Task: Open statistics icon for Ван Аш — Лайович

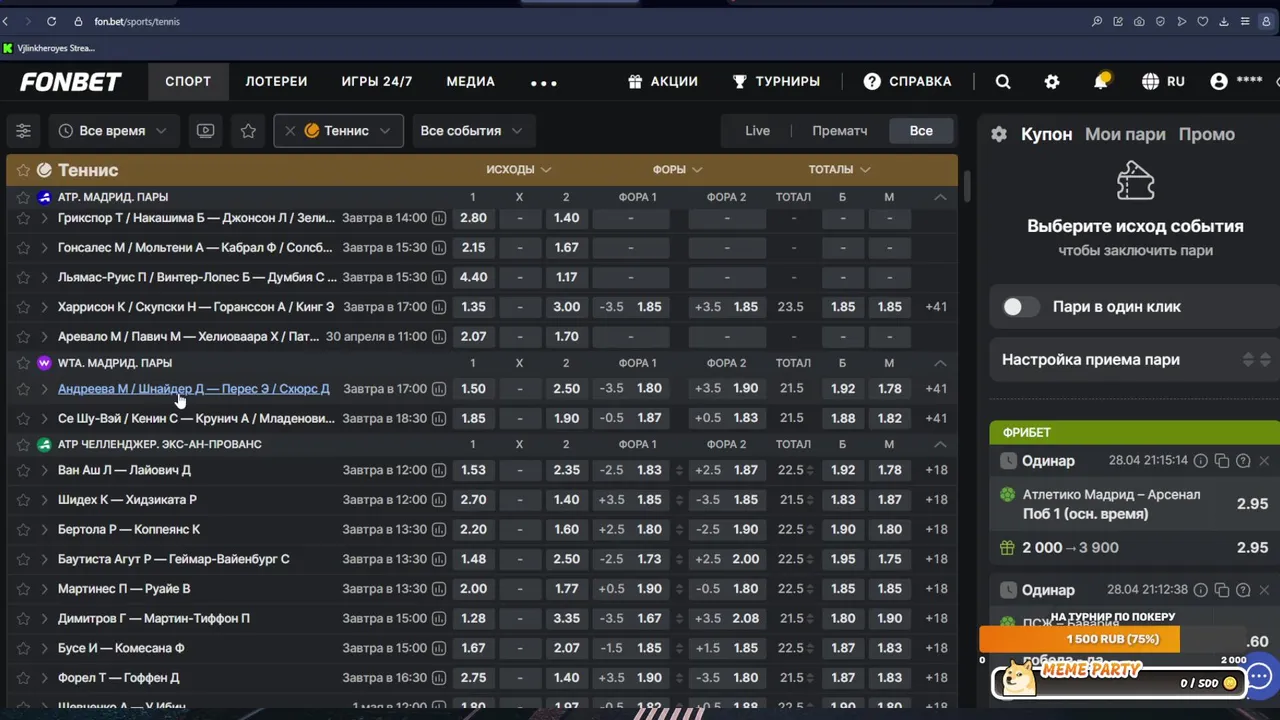Action: (x=438, y=470)
